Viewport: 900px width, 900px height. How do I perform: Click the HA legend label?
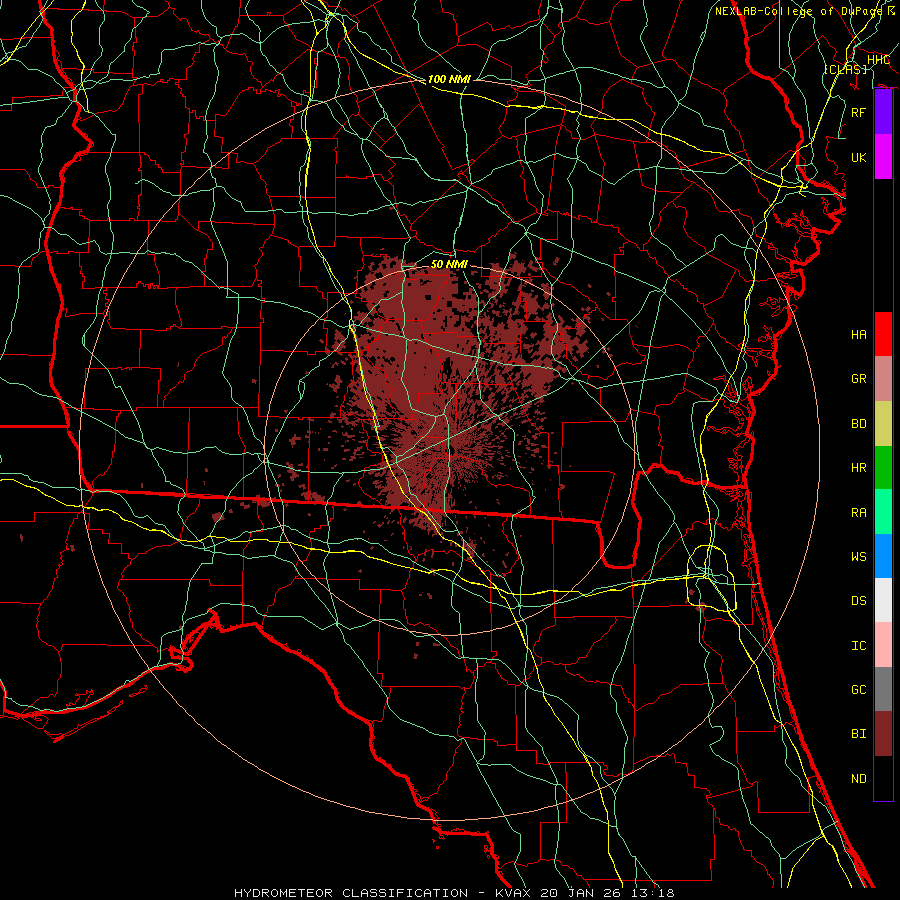click(859, 335)
